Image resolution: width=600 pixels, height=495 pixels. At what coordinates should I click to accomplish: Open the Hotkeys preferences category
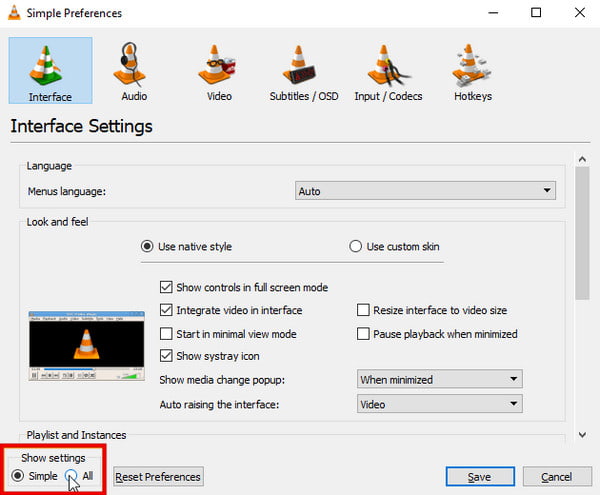(x=473, y=72)
